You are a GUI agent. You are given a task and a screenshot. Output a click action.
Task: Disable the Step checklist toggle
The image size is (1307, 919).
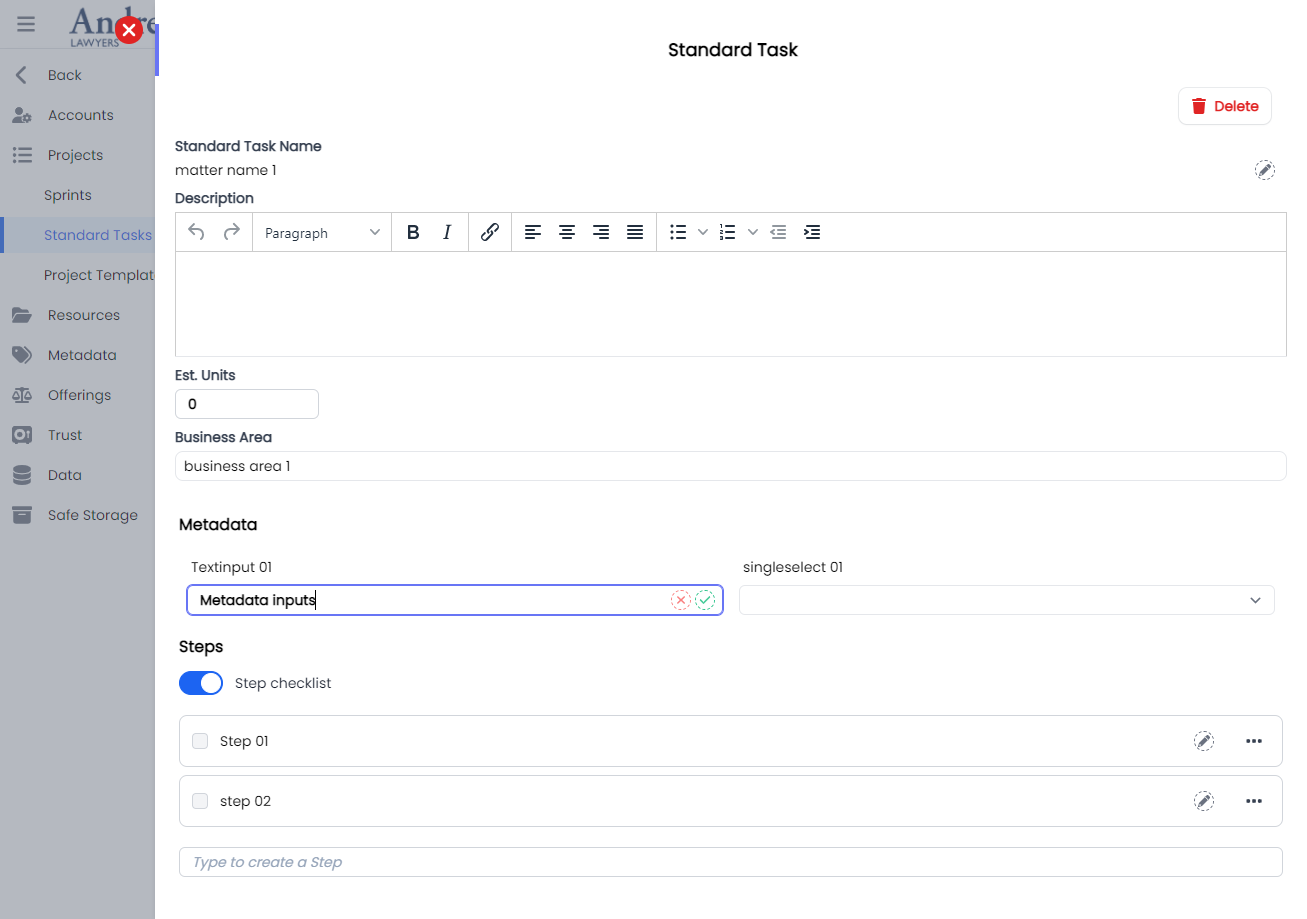[x=200, y=683]
